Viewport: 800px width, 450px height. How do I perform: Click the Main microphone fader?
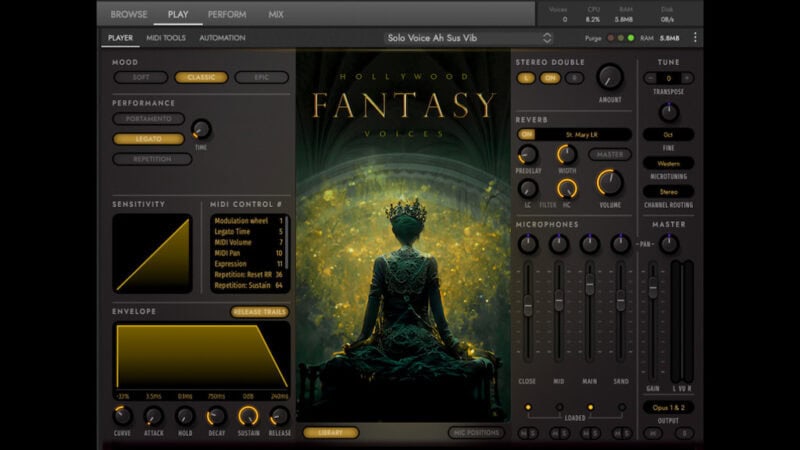(x=590, y=283)
